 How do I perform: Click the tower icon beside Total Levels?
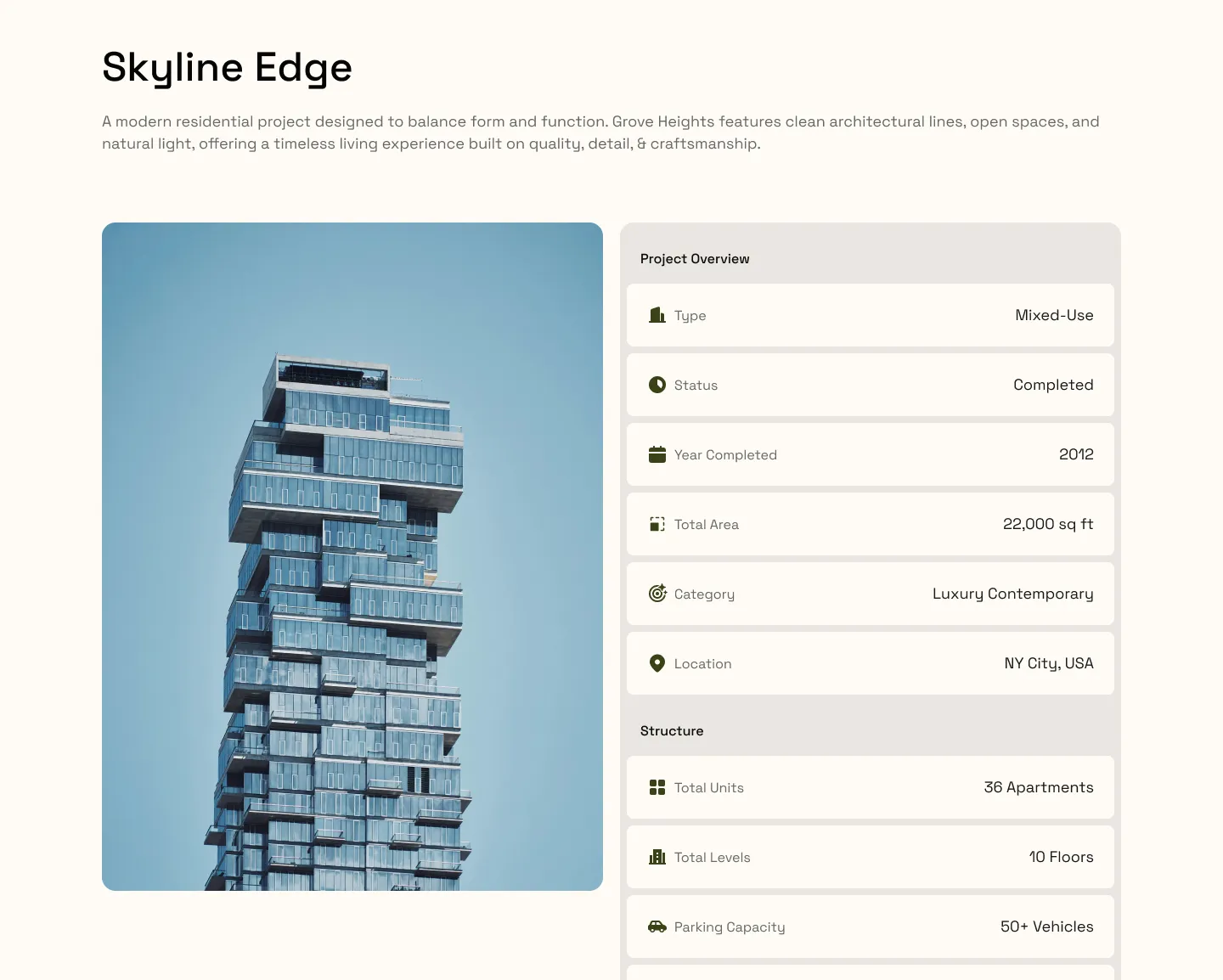click(657, 857)
